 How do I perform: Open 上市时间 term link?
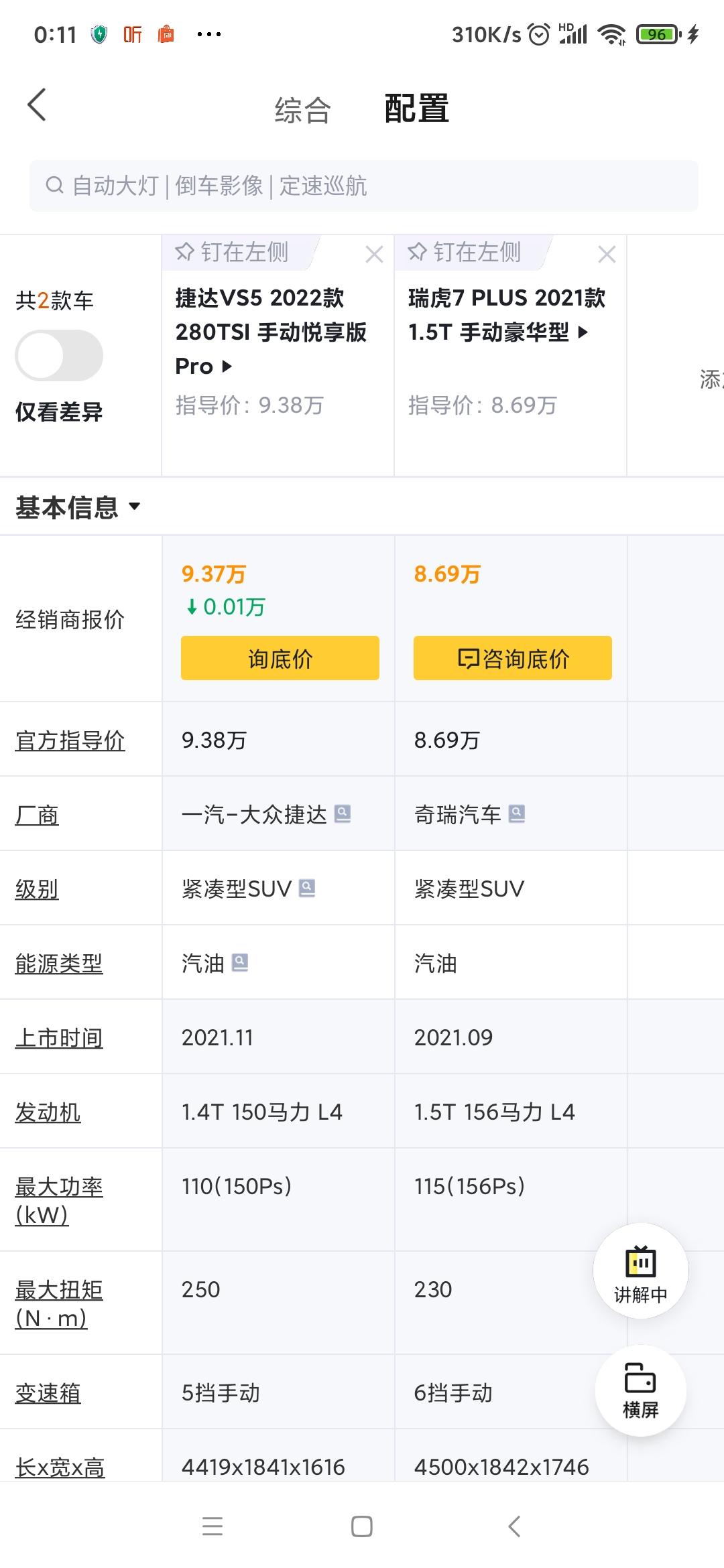click(59, 1038)
